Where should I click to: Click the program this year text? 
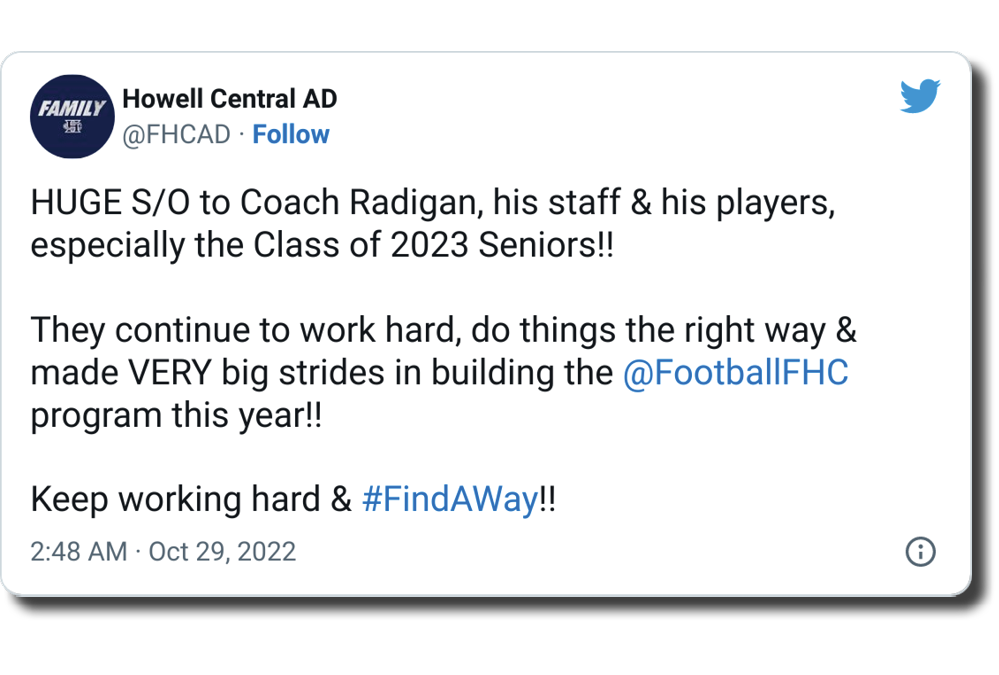176,415
